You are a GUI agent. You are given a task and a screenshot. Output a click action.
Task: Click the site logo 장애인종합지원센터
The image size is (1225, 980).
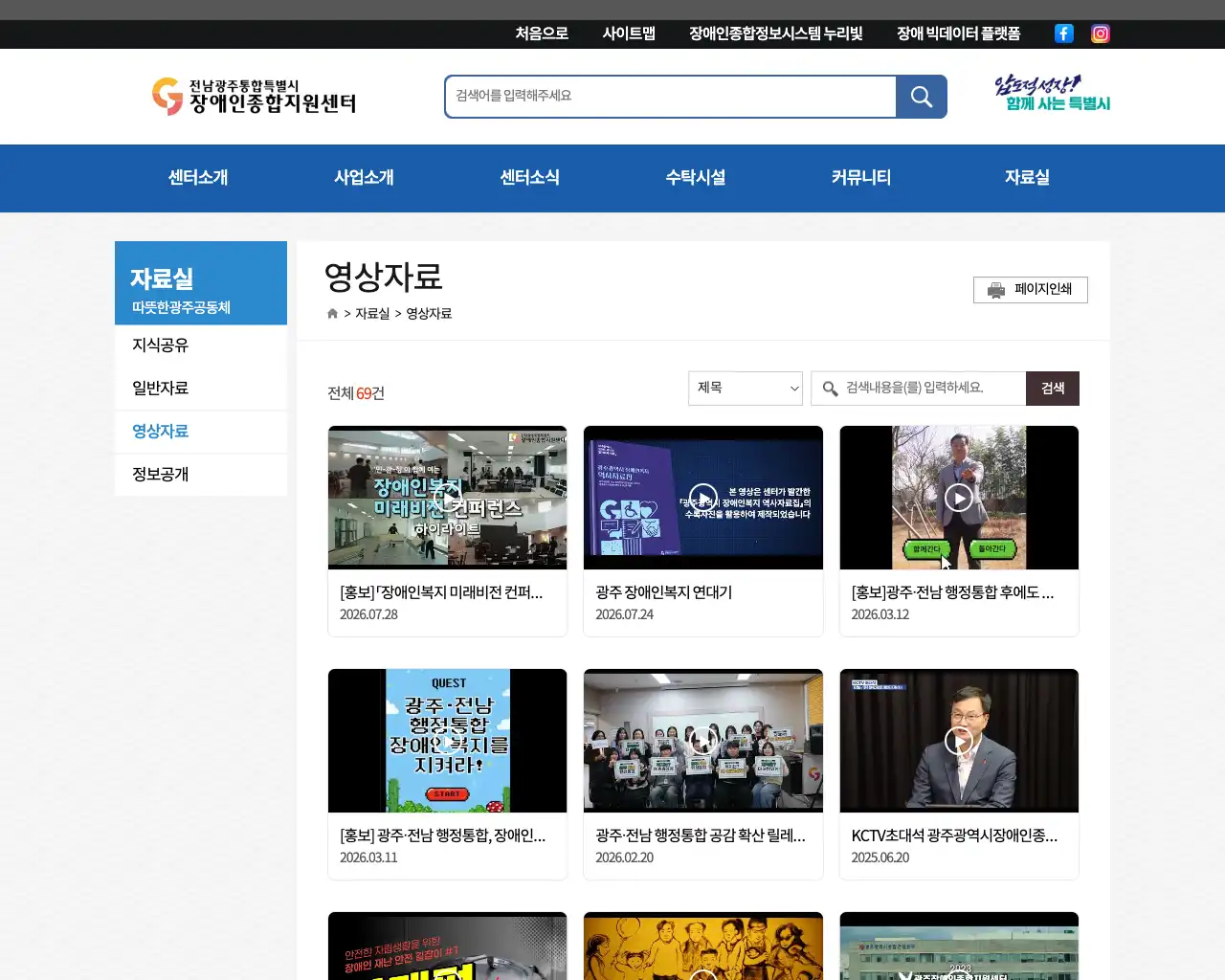(x=254, y=97)
